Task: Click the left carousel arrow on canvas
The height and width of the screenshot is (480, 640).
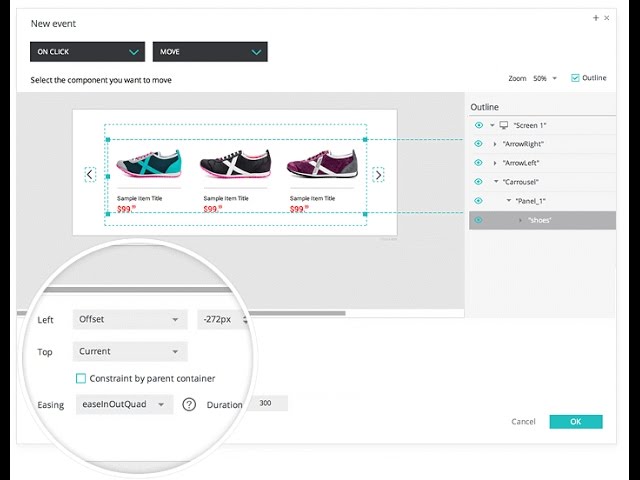Action: [x=90, y=175]
